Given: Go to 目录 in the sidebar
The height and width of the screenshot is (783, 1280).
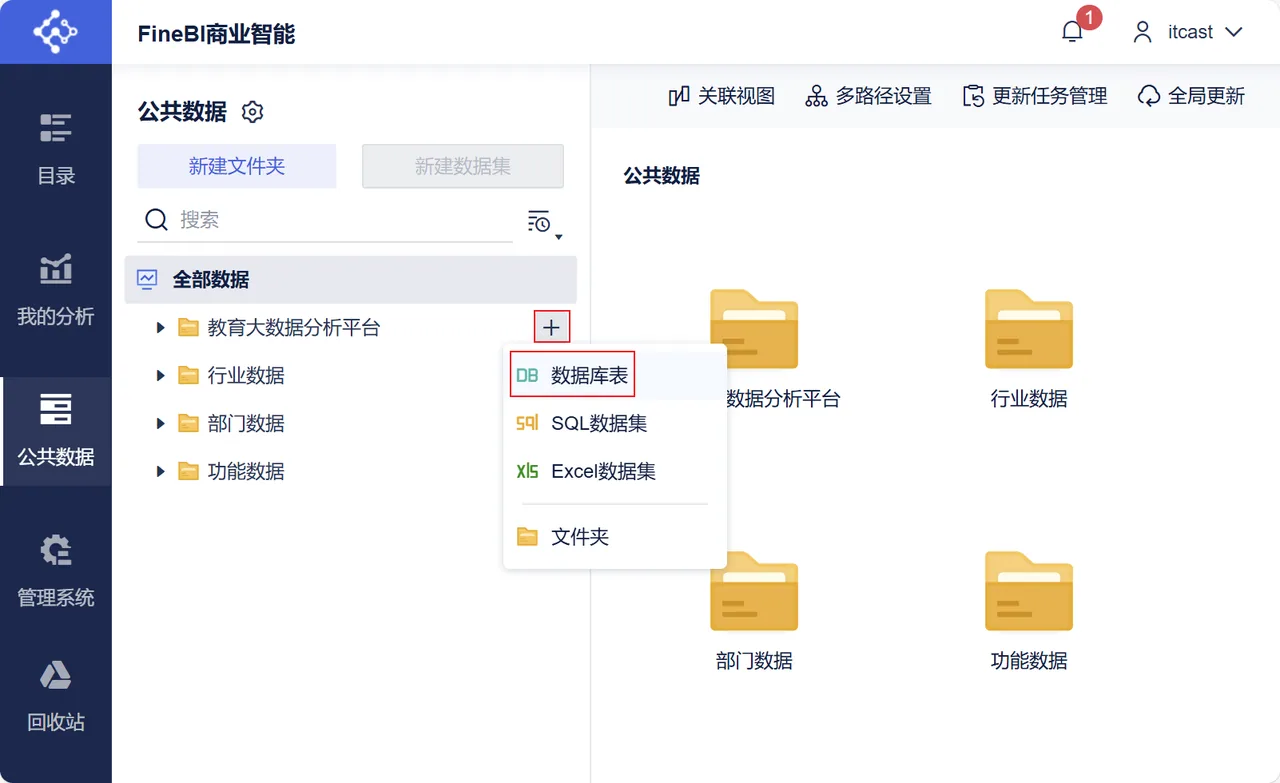Looking at the screenshot, I should (56, 150).
